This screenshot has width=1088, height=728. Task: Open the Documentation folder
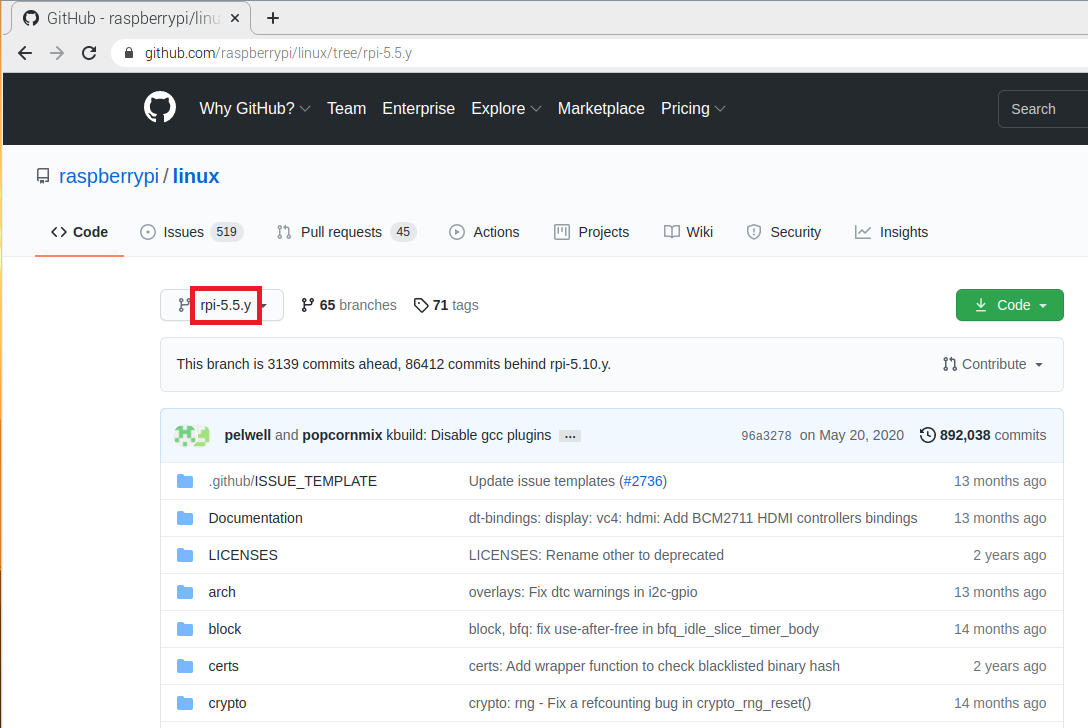tap(255, 518)
